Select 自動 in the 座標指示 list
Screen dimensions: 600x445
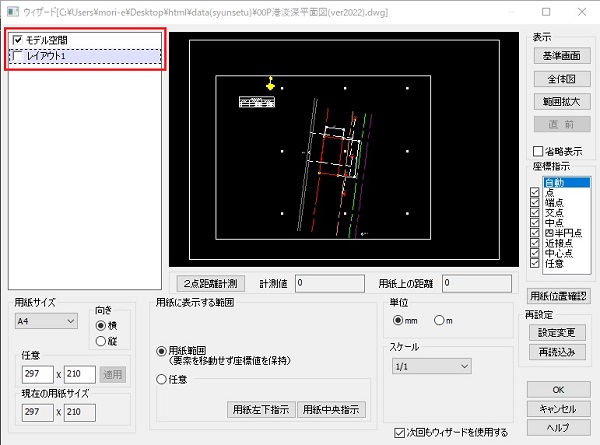[x=555, y=181]
